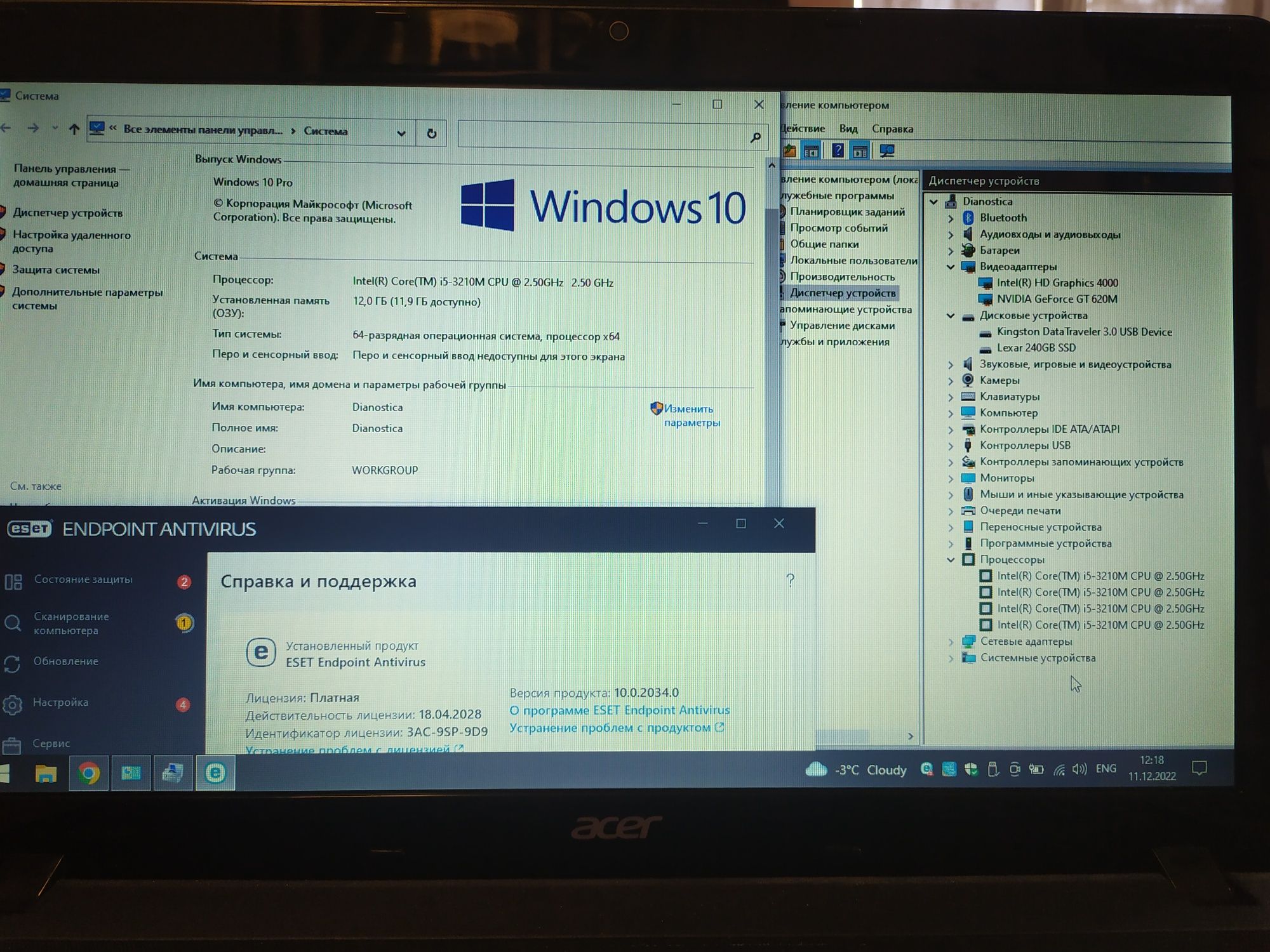Image resolution: width=1270 pixels, height=952 pixels.
Task: Open Google Chrome from taskbar
Action: pos(88,773)
